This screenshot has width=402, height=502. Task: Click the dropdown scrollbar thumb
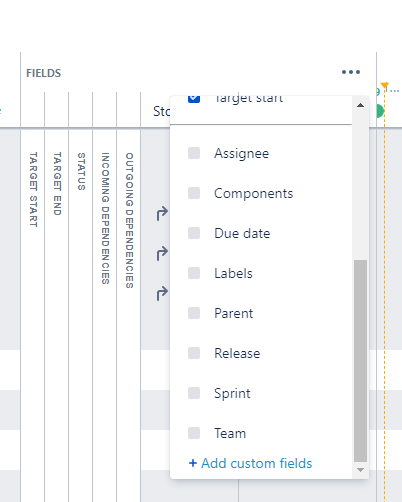pyautogui.click(x=360, y=361)
